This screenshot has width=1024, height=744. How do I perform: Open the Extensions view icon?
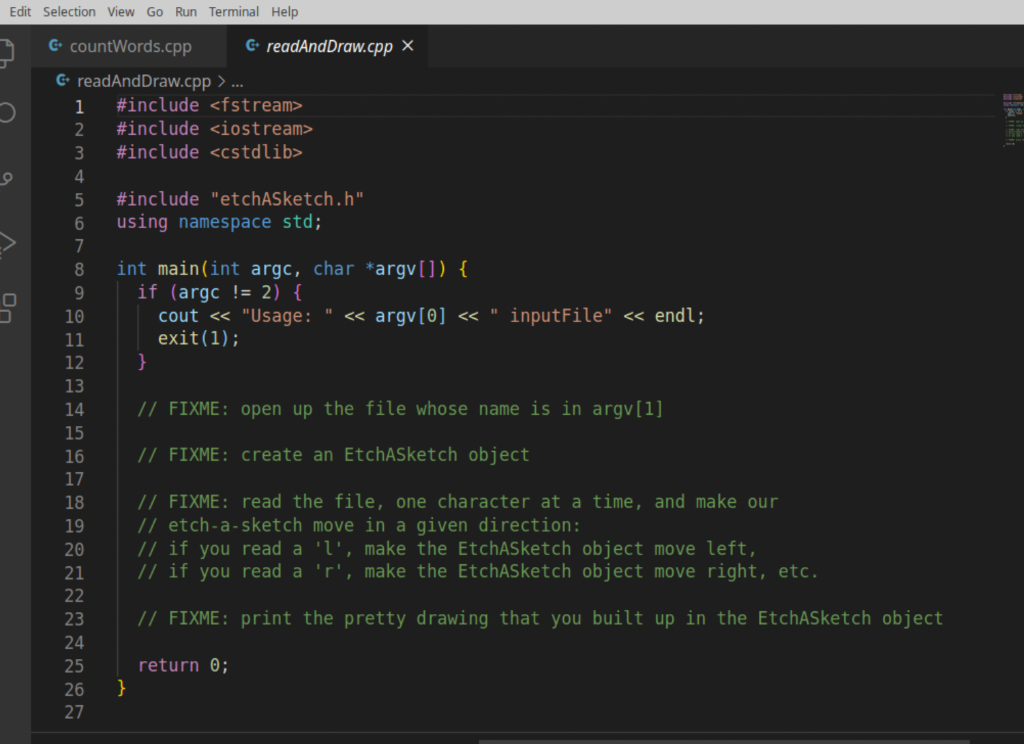pyautogui.click(x=7, y=307)
